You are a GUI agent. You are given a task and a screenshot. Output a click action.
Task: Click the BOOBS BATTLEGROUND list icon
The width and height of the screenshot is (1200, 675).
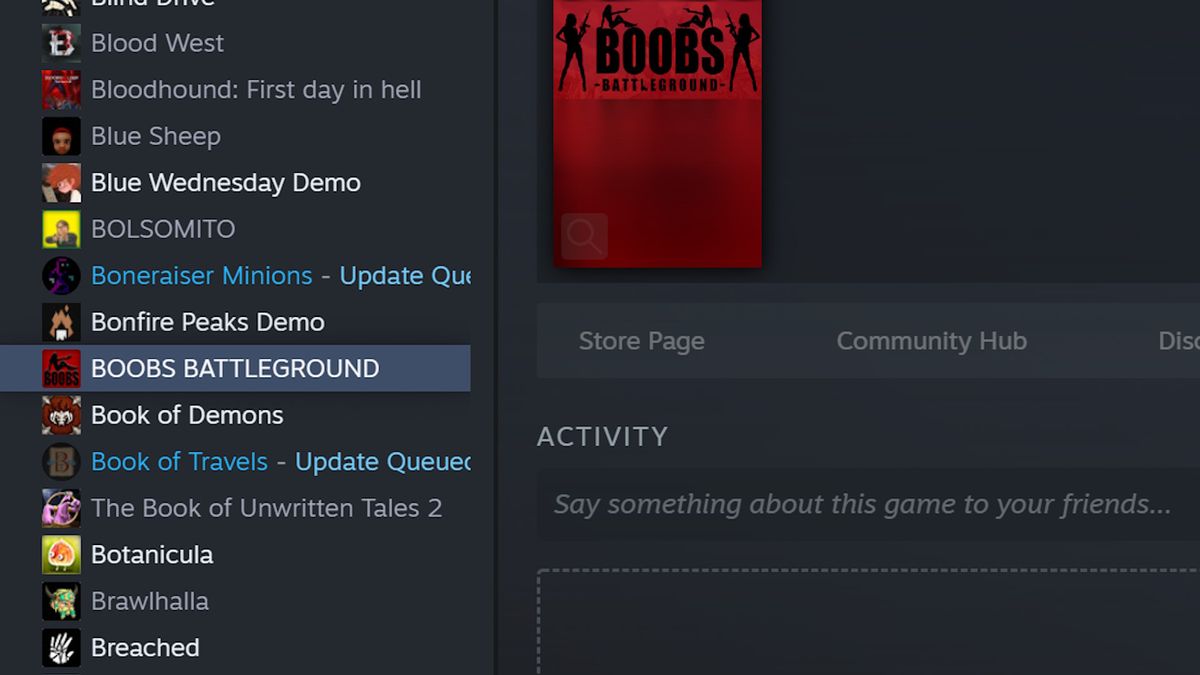(x=61, y=369)
